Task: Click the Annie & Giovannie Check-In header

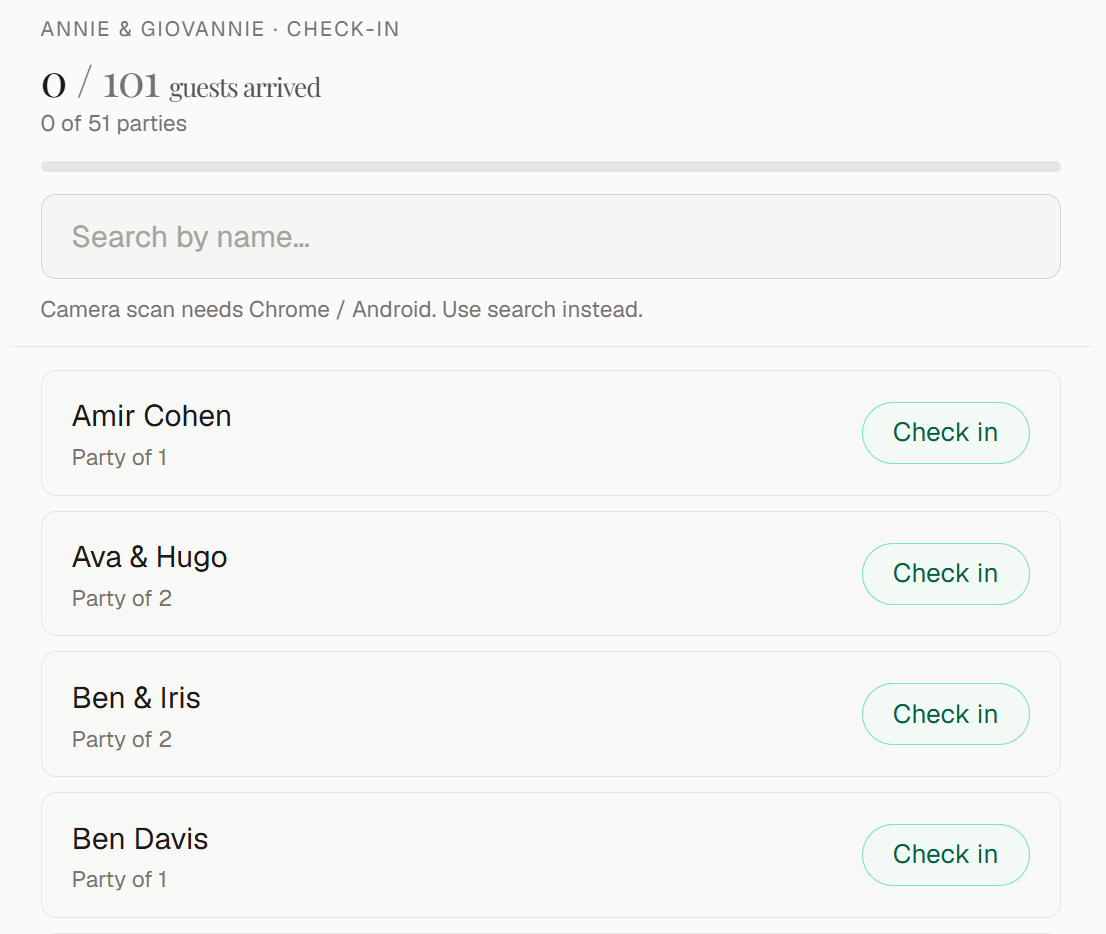Action: [x=220, y=29]
